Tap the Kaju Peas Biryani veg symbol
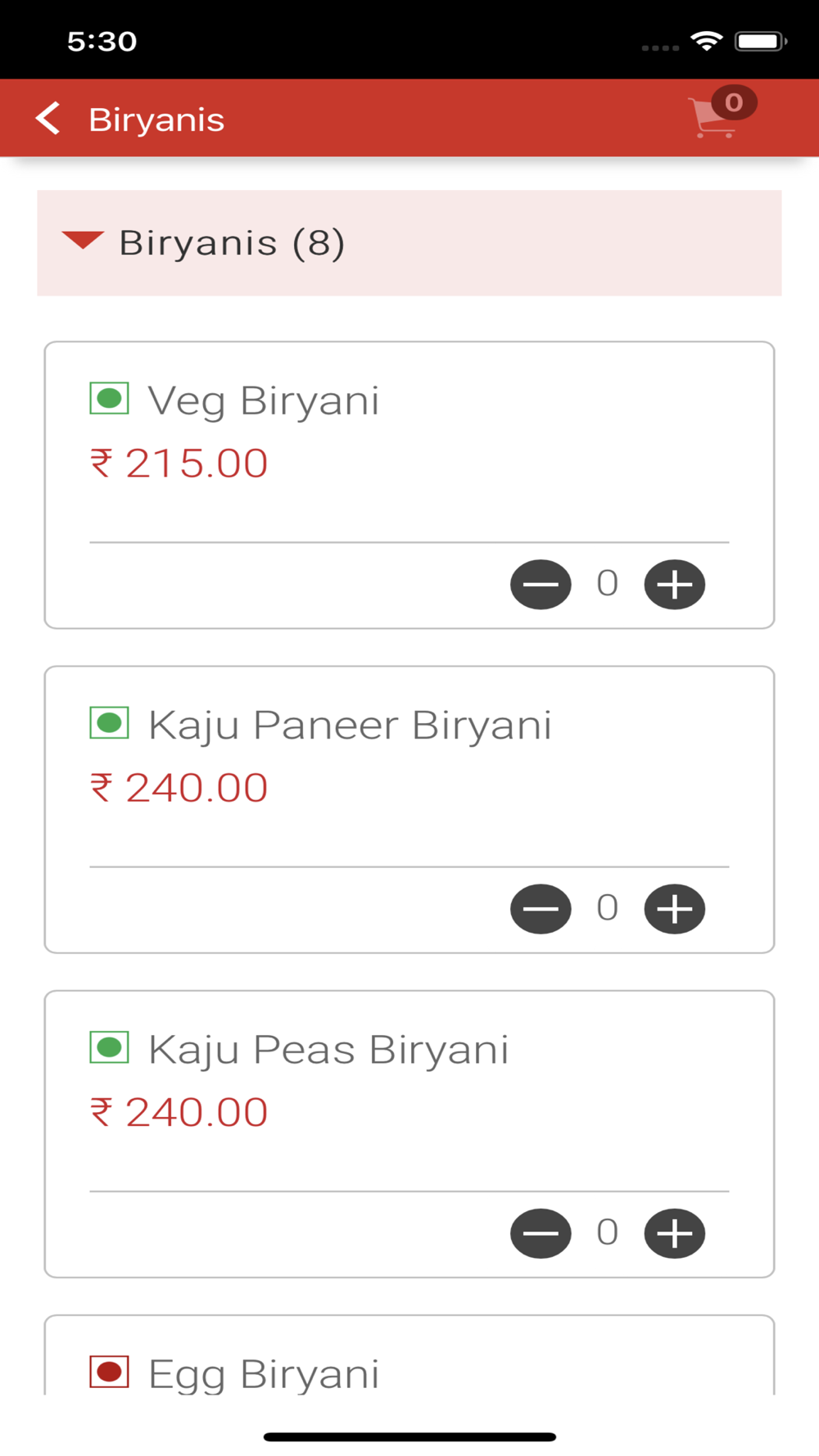The width and height of the screenshot is (819, 1456). coord(109,1047)
